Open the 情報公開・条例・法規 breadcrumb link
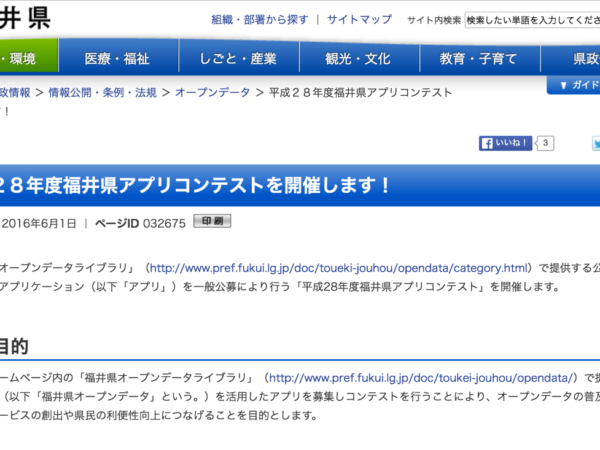The image size is (600, 450). pyautogui.click(x=103, y=93)
